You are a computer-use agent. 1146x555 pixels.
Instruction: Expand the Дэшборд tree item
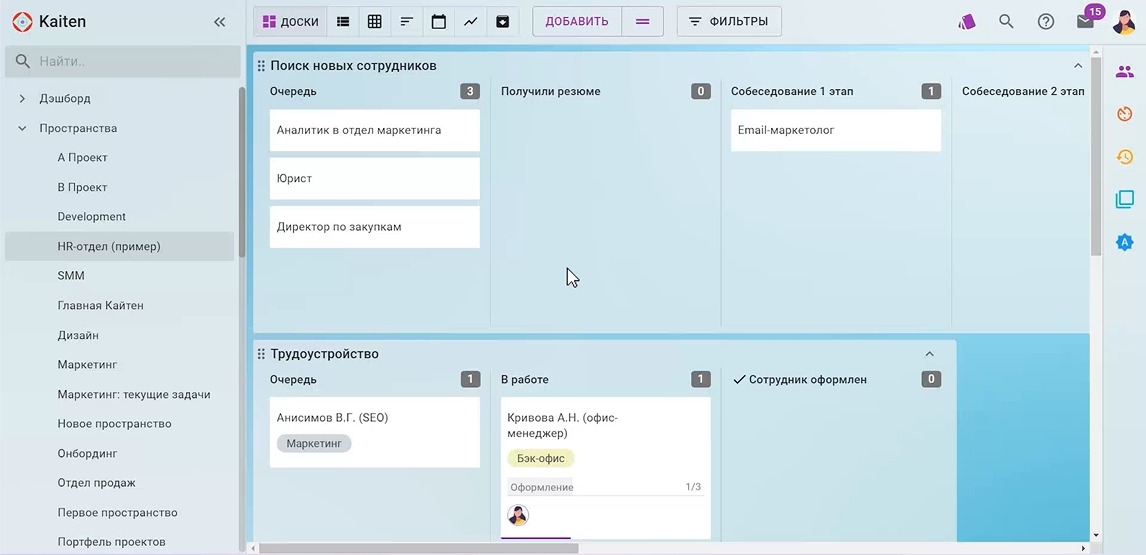click(x=22, y=99)
